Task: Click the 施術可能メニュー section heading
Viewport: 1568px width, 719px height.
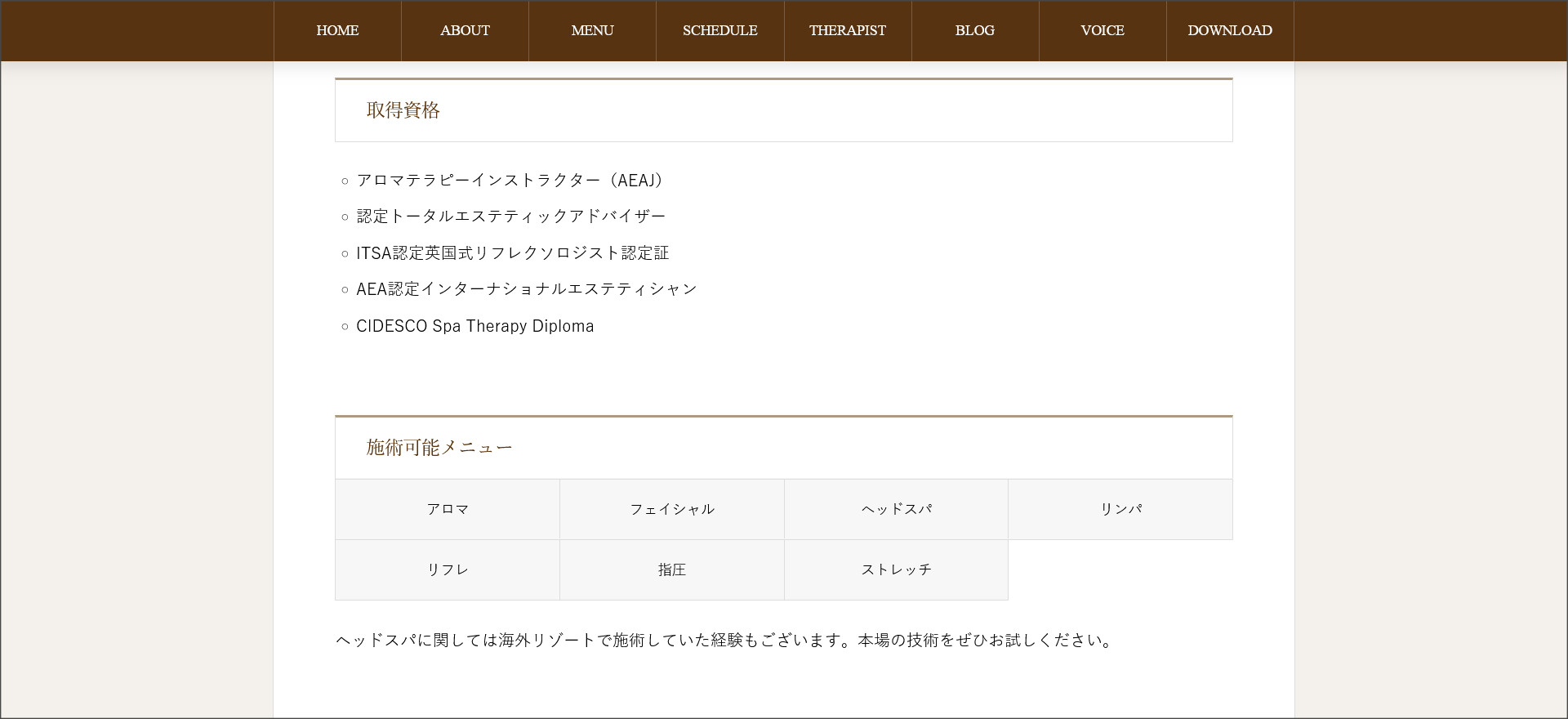Action: tap(439, 448)
